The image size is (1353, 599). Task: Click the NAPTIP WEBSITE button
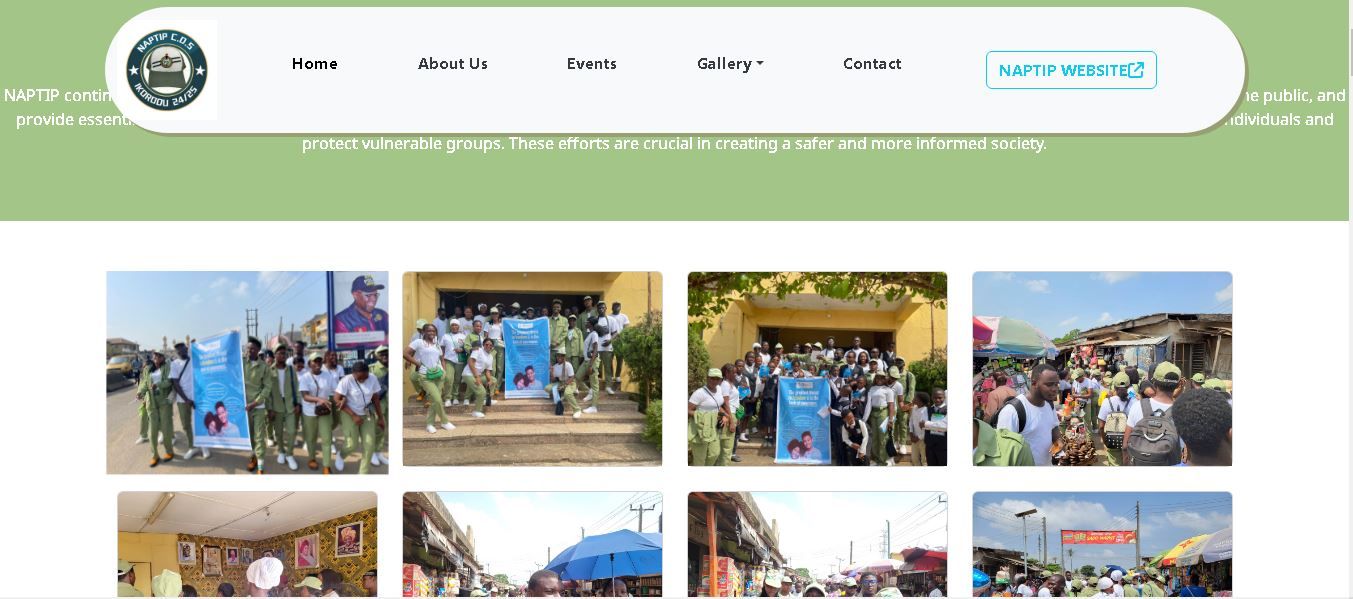tap(1071, 70)
